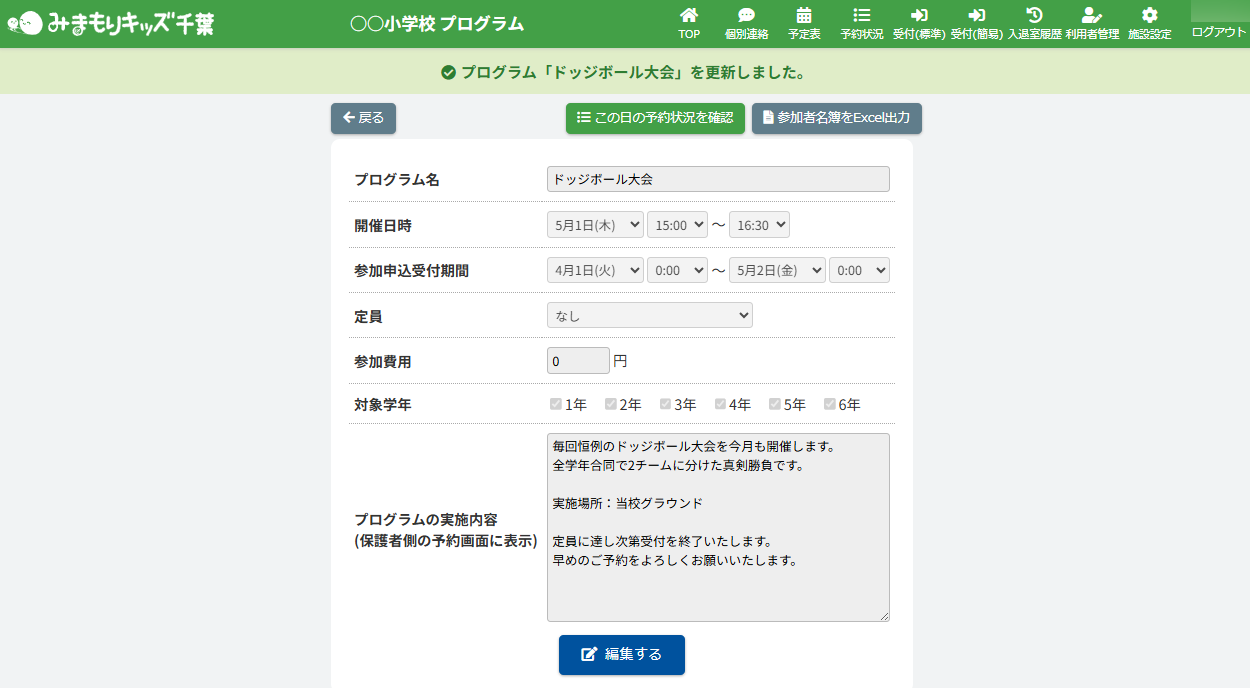
Task: Open 個別連絡 chat bubble icon
Action: (x=746, y=16)
